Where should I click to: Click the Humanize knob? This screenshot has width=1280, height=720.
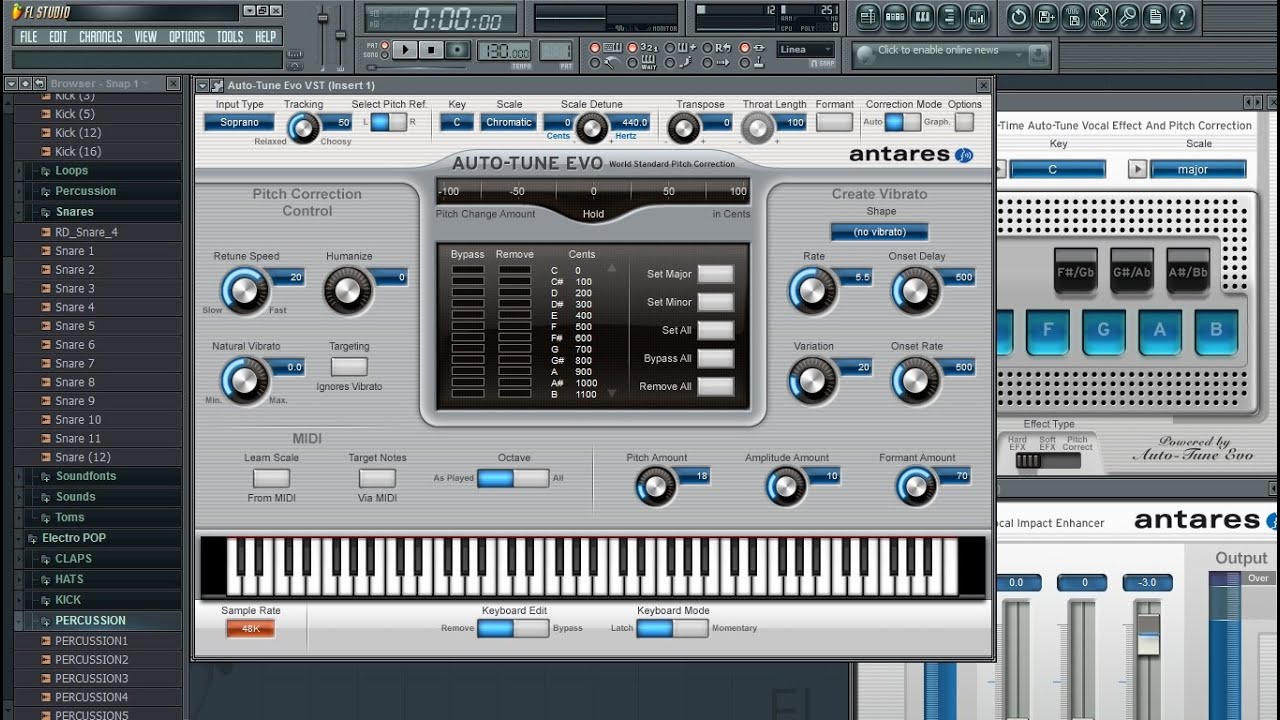347,291
